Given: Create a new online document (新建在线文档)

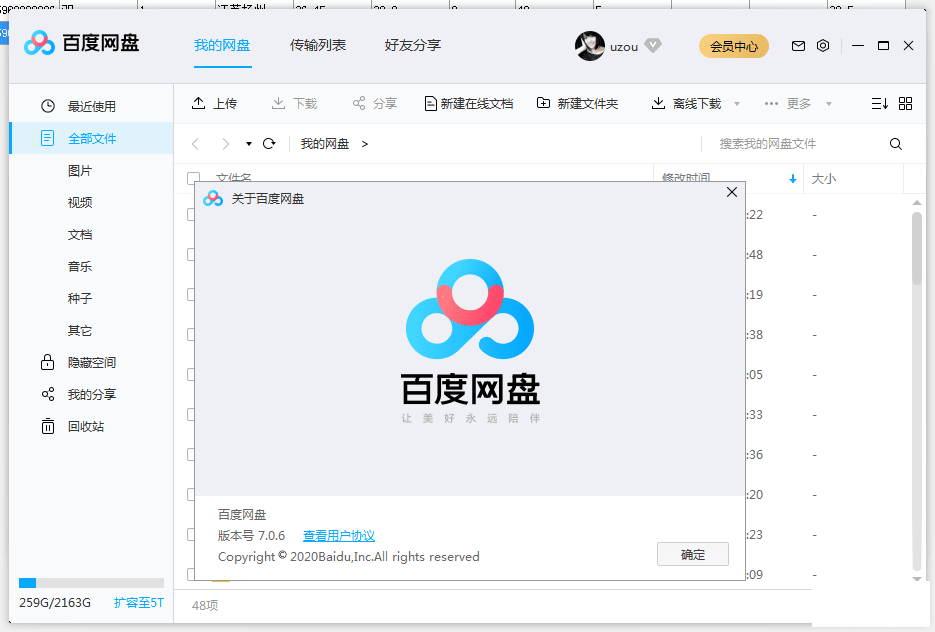Looking at the screenshot, I should pyautogui.click(x=469, y=104).
